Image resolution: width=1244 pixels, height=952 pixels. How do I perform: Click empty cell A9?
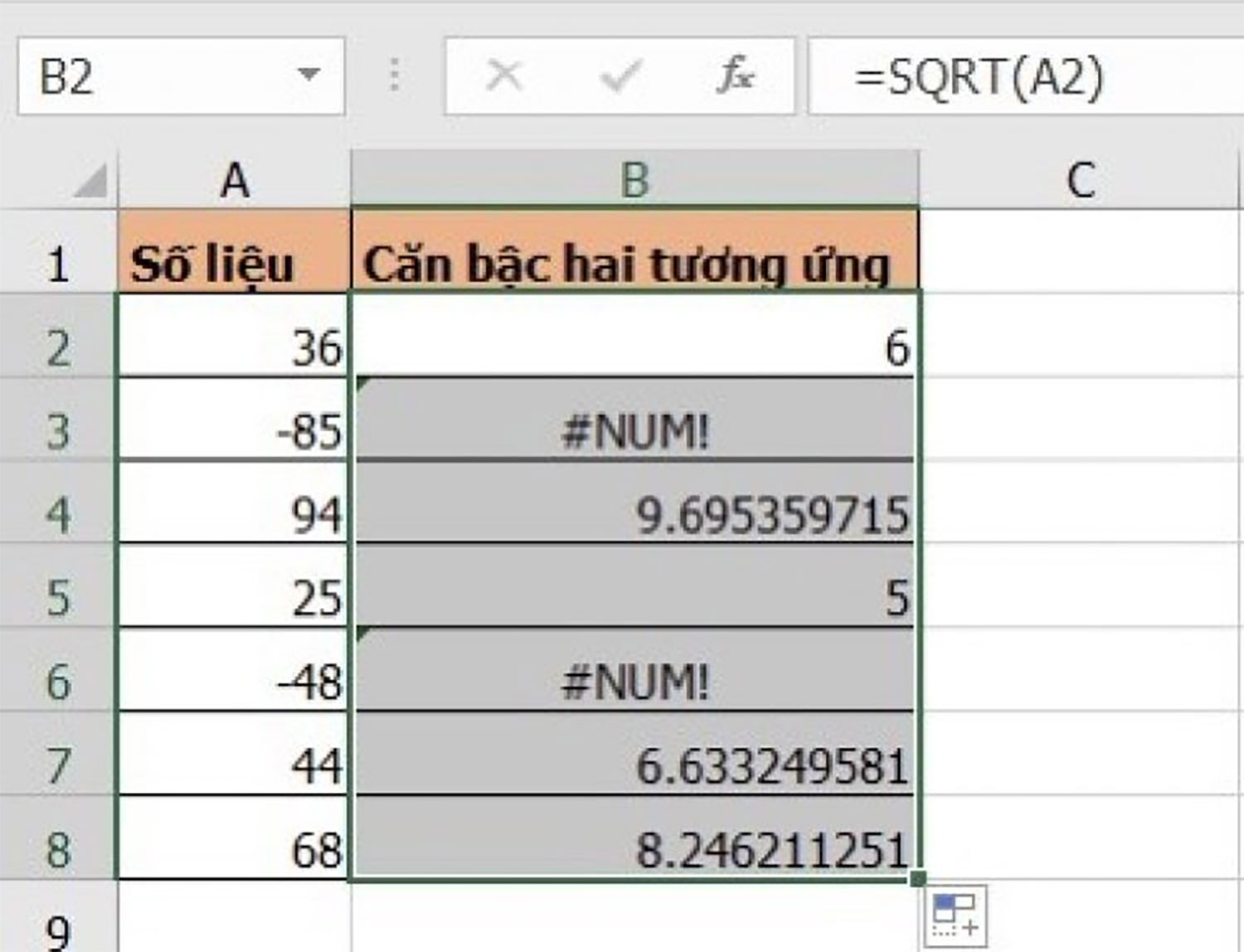pyautogui.click(x=234, y=916)
